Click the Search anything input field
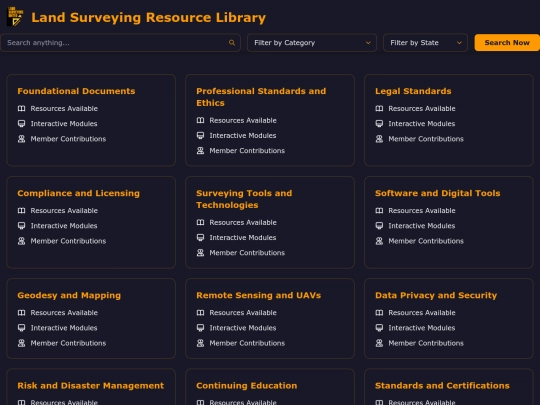Screen dimensions: 540x405 pos(120,43)
